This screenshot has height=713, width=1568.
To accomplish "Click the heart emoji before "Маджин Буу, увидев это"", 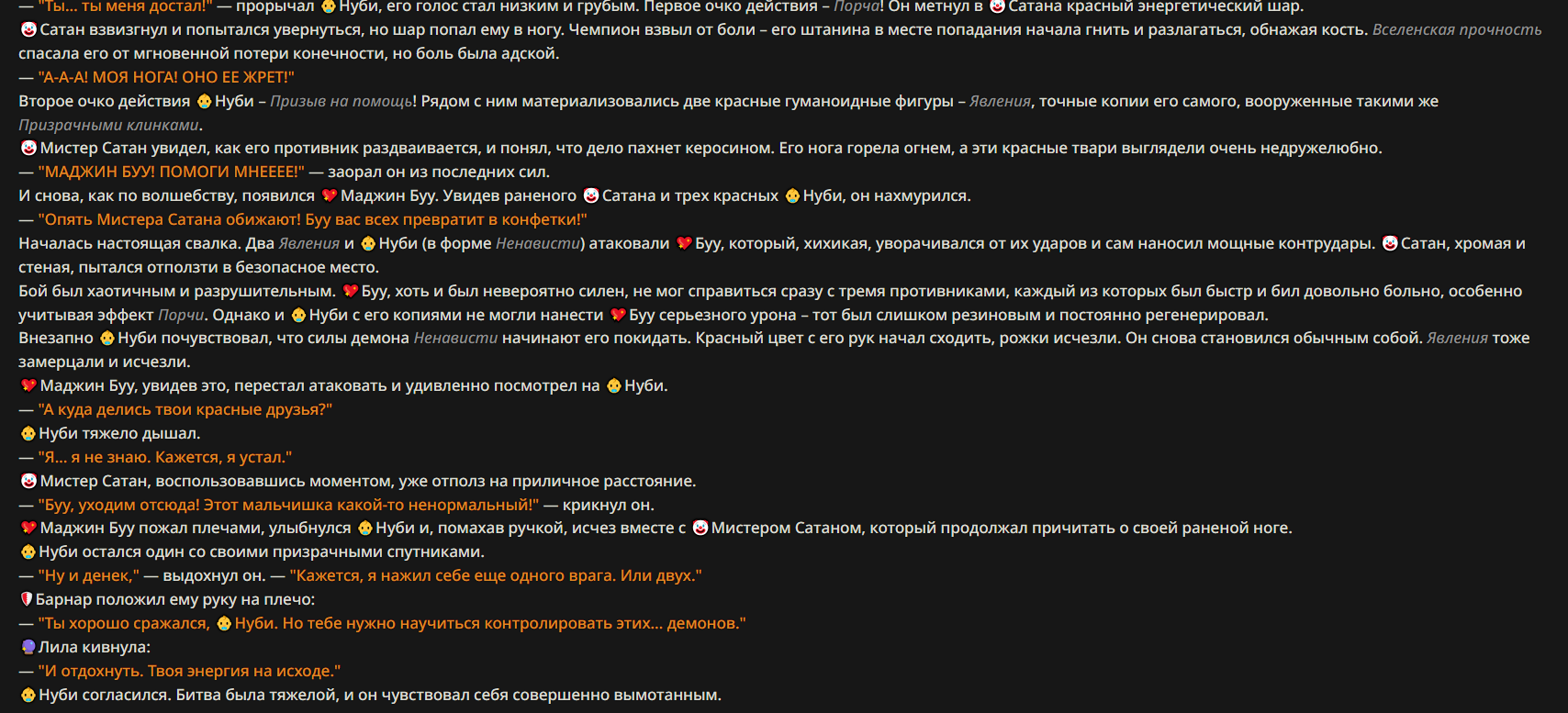I will (x=28, y=385).
